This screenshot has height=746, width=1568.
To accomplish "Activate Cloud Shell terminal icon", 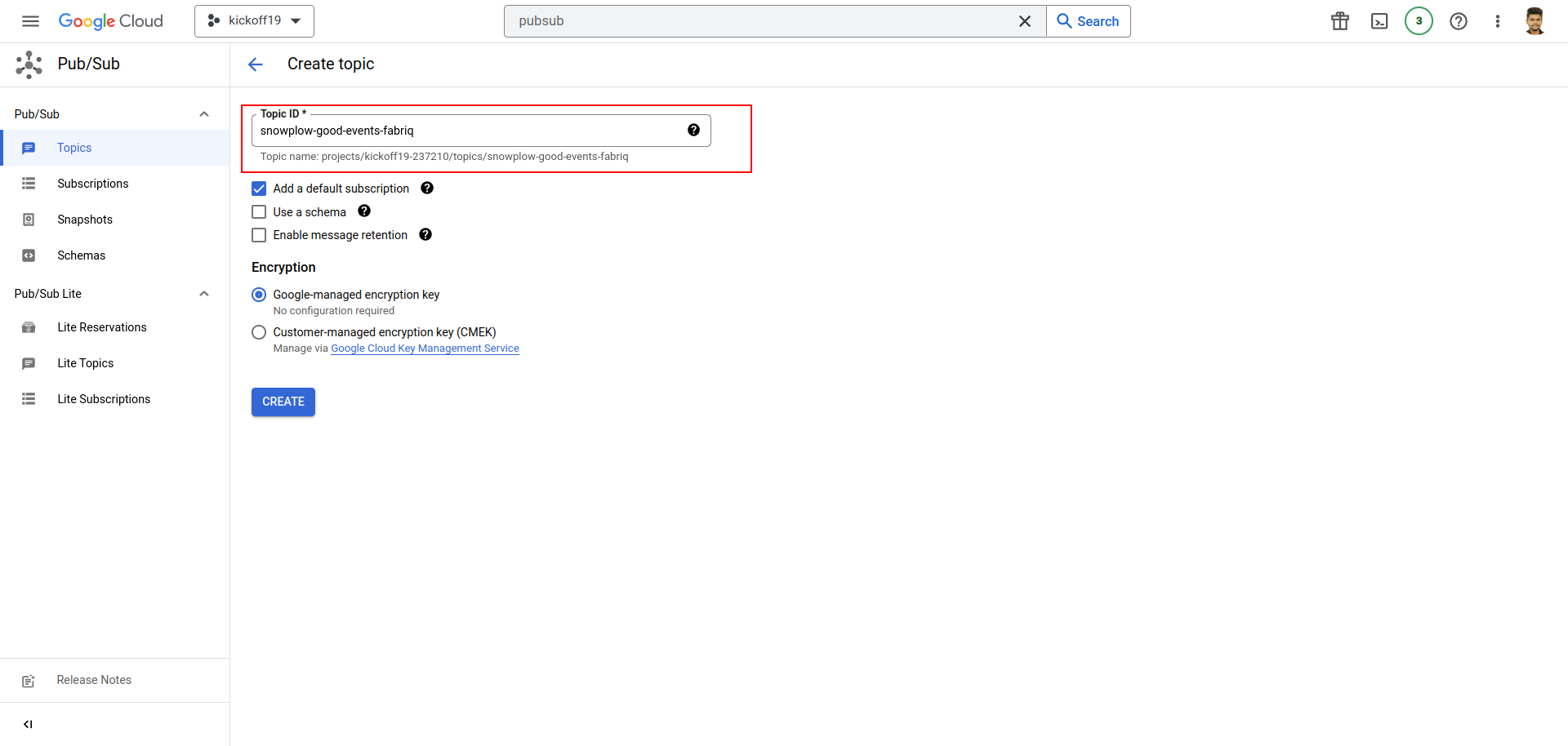I will pos(1379,21).
